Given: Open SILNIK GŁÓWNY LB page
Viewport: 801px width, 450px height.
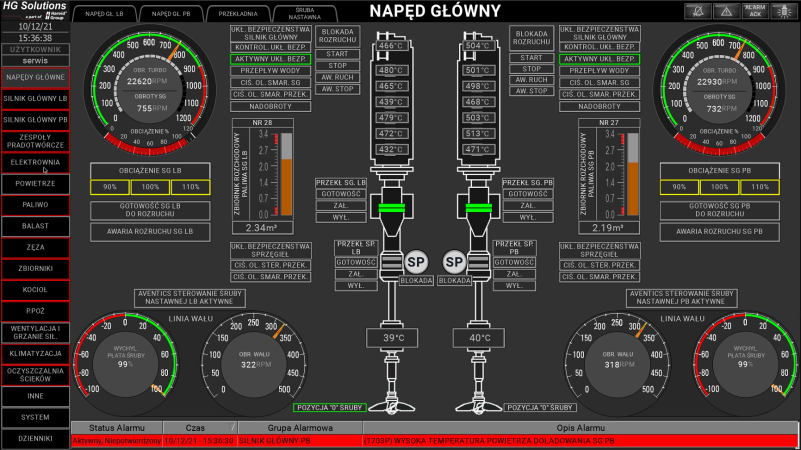Looking at the screenshot, I should (x=35, y=99).
